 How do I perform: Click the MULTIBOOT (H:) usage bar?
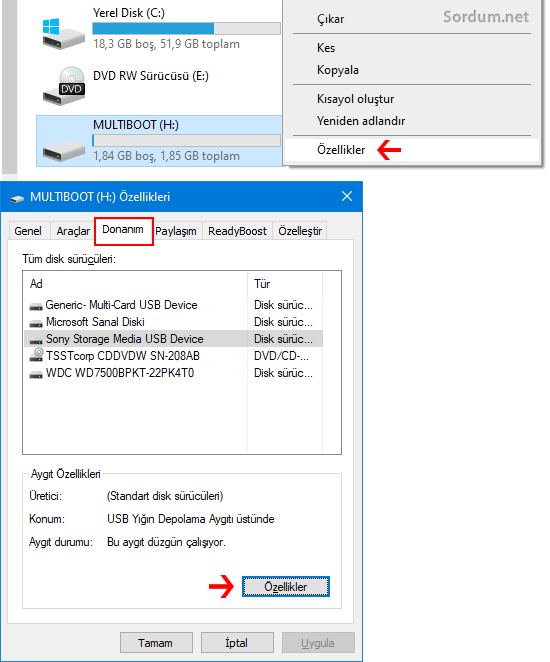[186, 141]
